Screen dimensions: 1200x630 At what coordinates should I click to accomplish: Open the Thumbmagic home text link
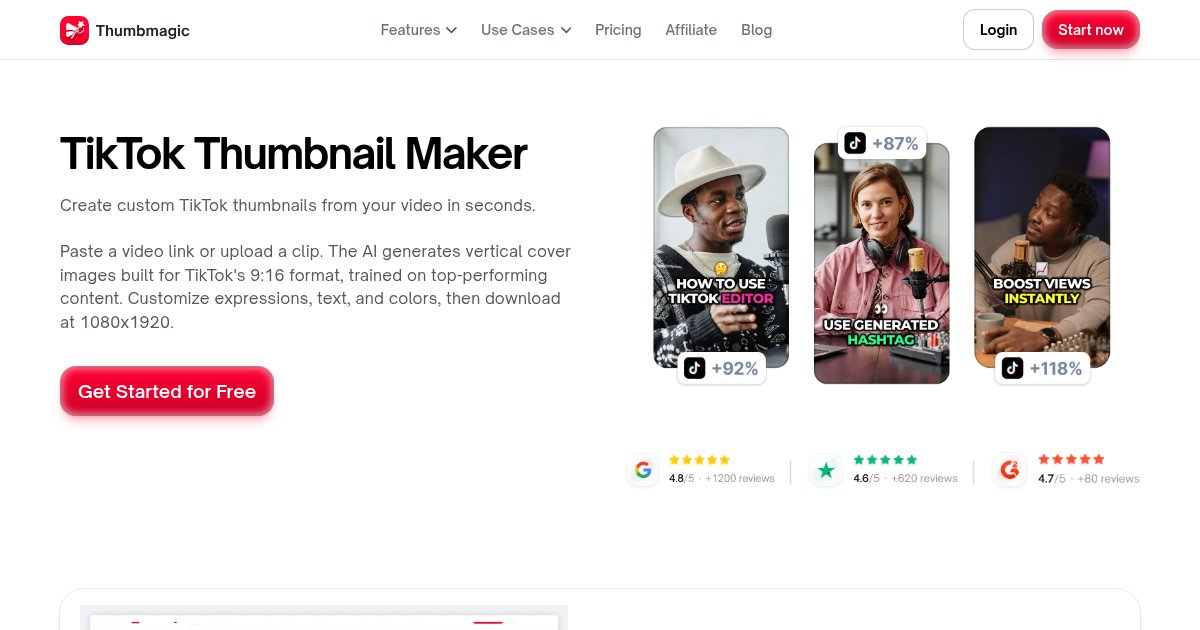coord(142,30)
